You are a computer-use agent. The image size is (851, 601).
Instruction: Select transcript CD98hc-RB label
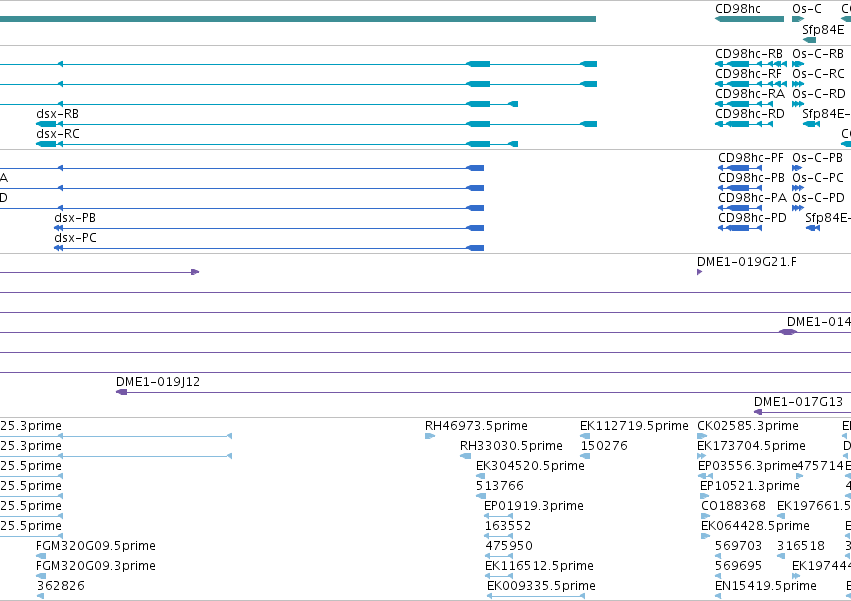(749, 54)
